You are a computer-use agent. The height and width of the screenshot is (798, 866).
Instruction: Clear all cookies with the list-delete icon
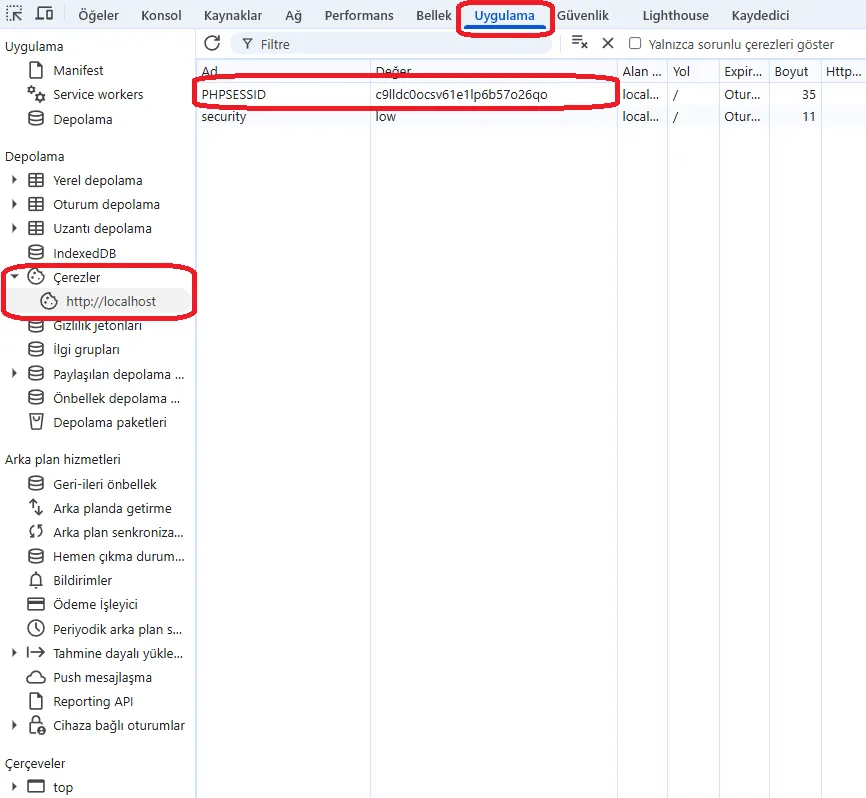[x=579, y=43]
